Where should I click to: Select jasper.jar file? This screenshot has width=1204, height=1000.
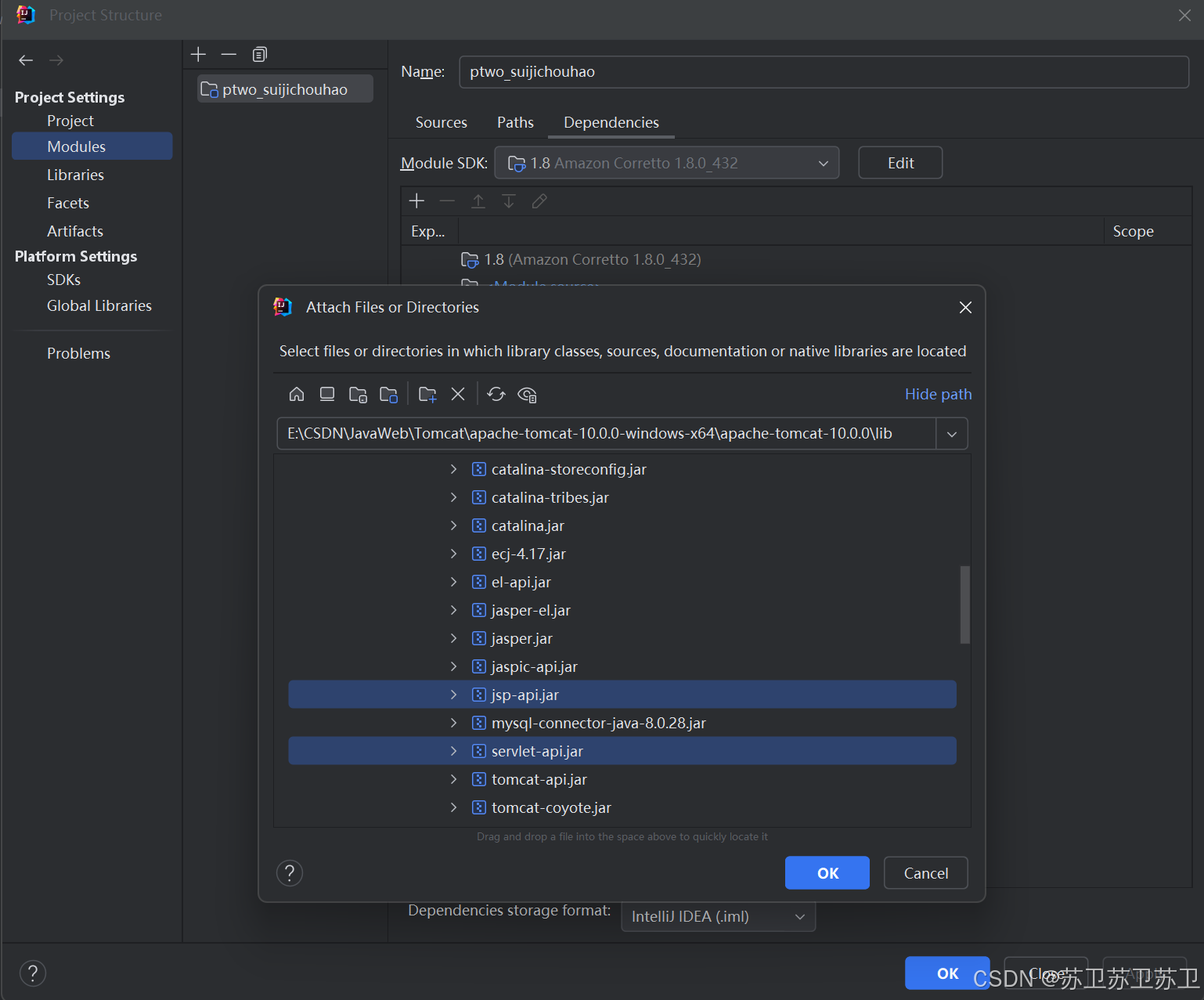point(622,638)
